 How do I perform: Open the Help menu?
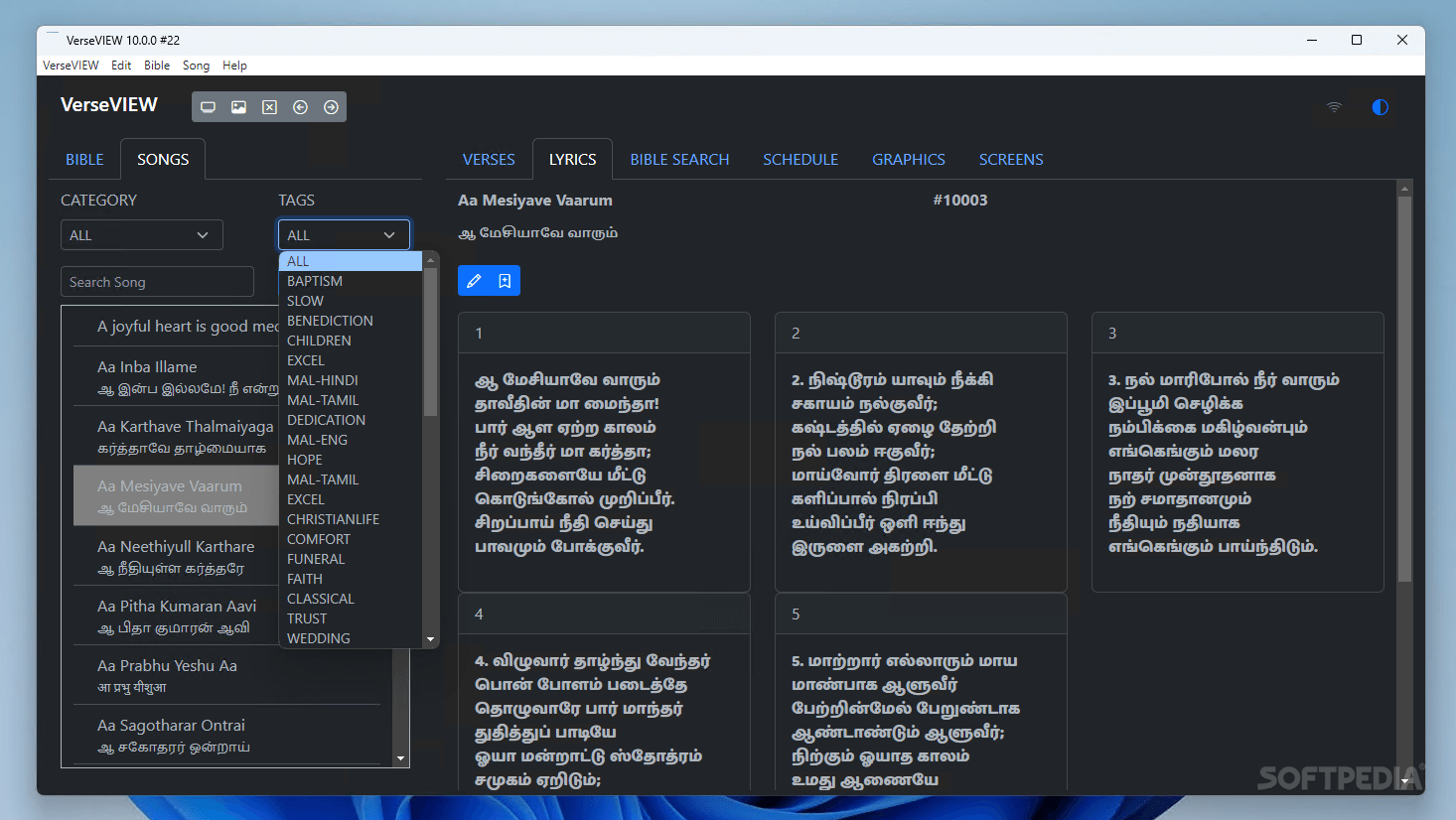(x=234, y=66)
